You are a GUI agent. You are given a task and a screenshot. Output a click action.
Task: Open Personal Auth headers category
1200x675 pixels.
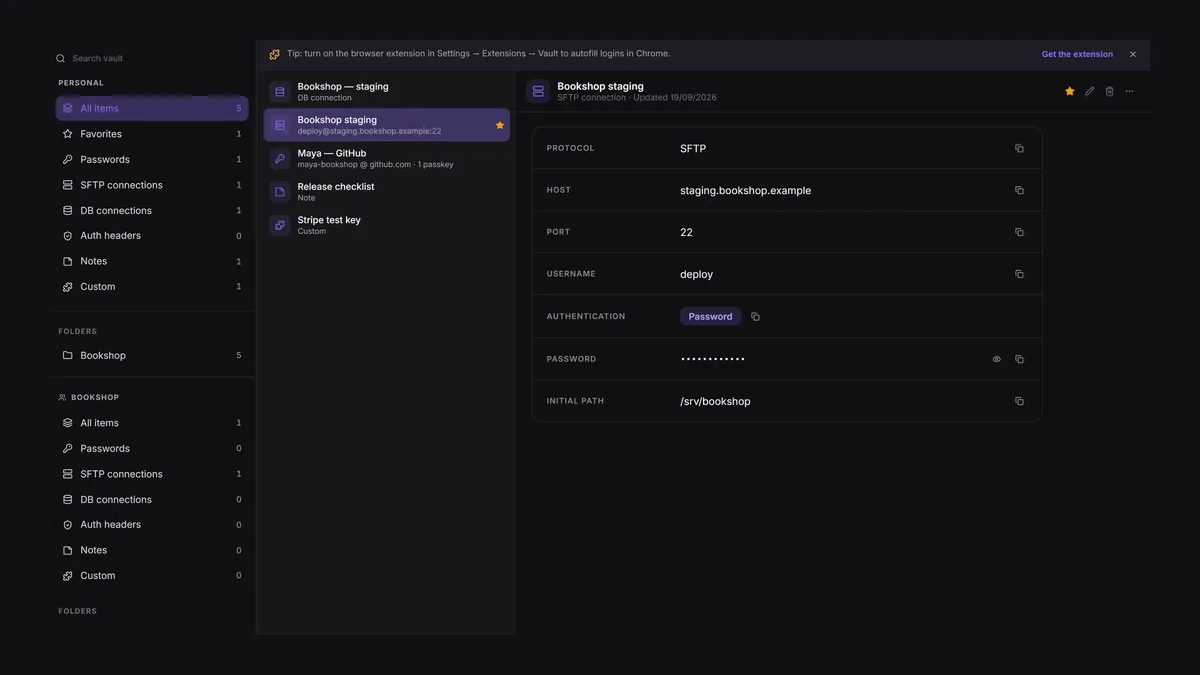click(152, 236)
